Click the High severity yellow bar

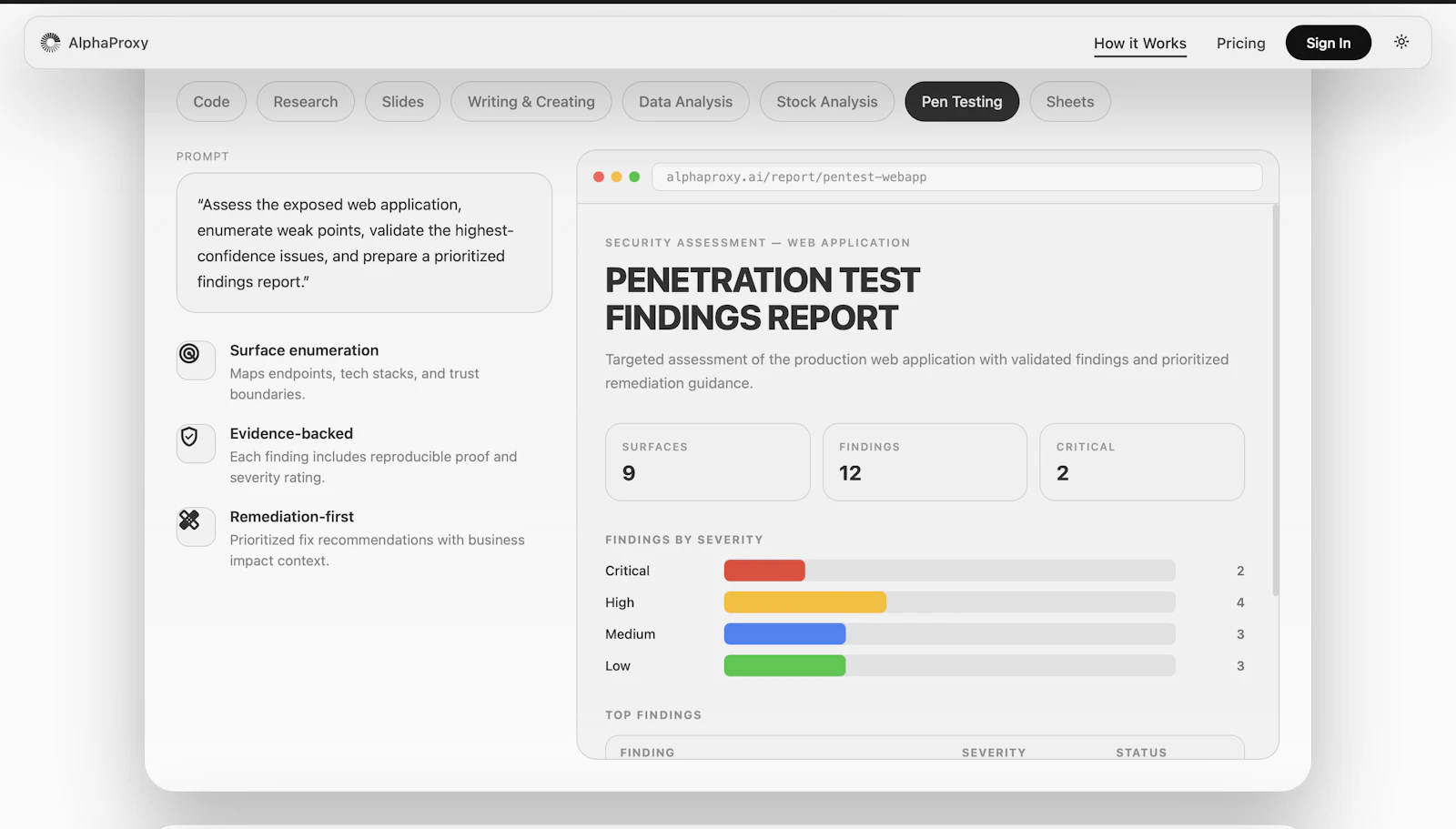(805, 602)
